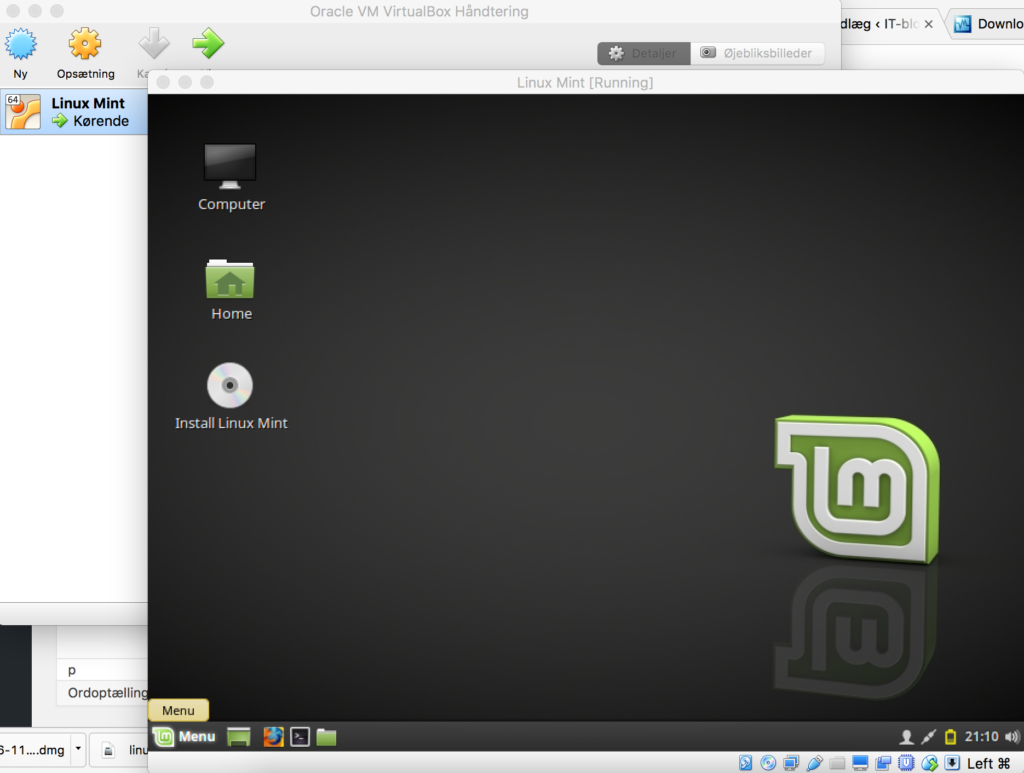Click the Left ⌘ host key indicator
The height and width of the screenshot is (773, 1024).
[x=989, y=763]
